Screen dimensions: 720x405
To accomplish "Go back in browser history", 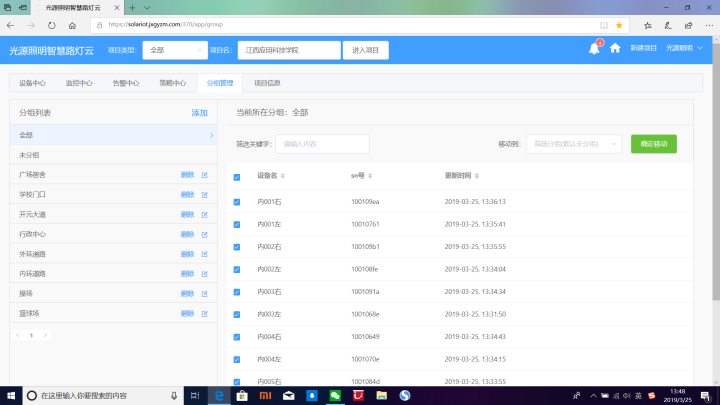I will click(x=11, y=25).
